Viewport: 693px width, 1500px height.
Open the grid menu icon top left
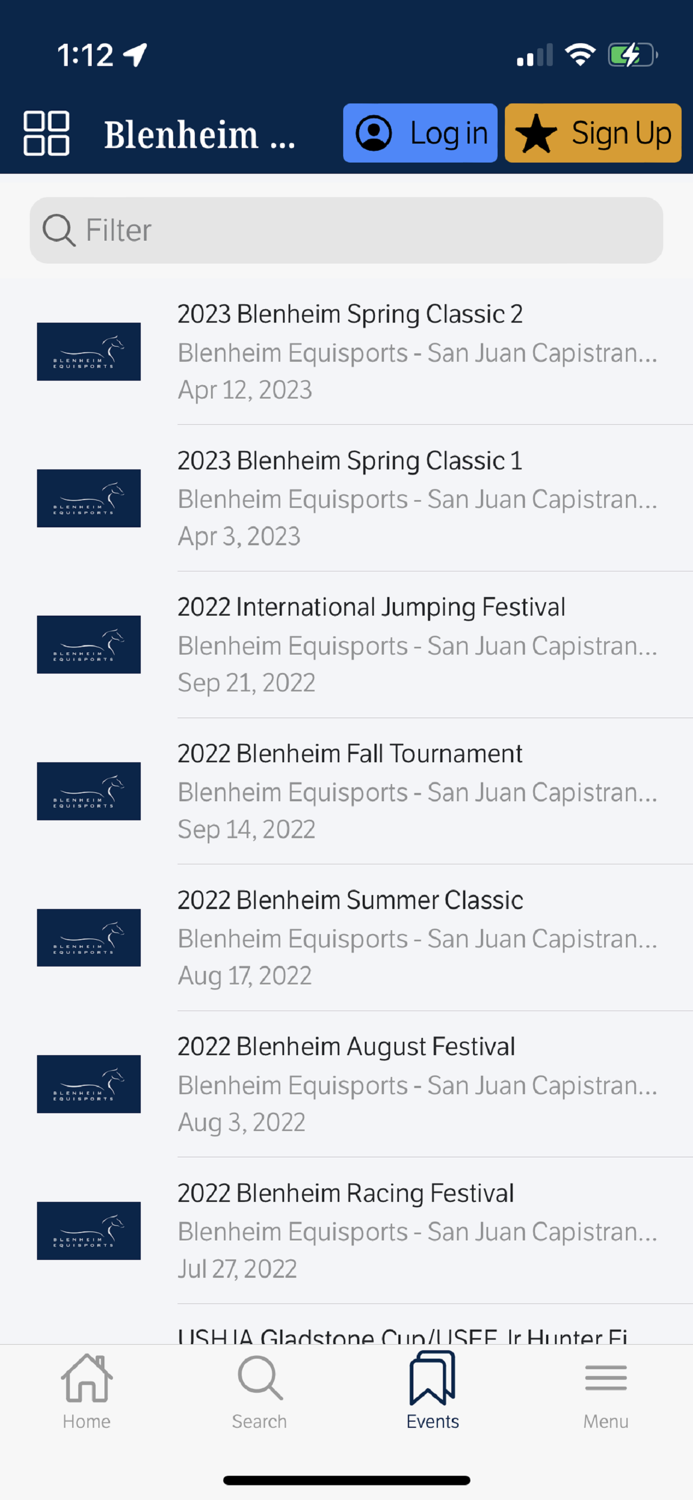(45, 132)
